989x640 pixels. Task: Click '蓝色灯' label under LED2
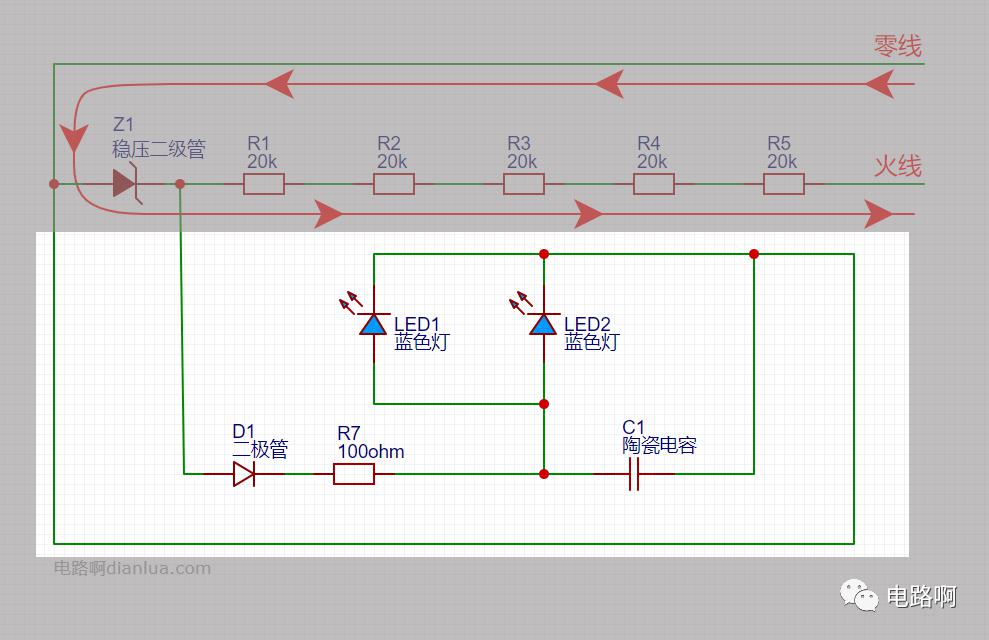coord(592,342)
